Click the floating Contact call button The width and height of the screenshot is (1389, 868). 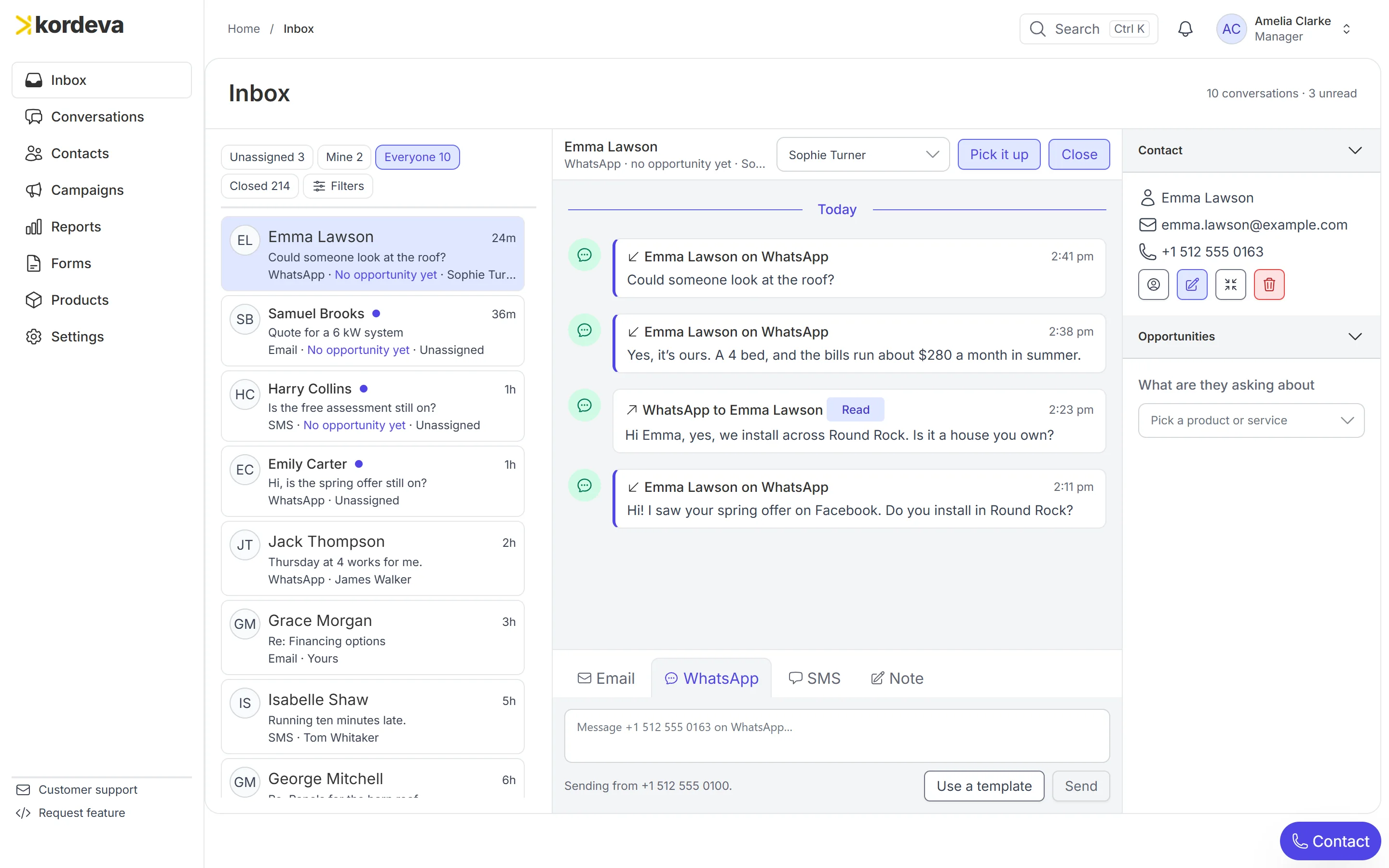tap(1330, 841)
